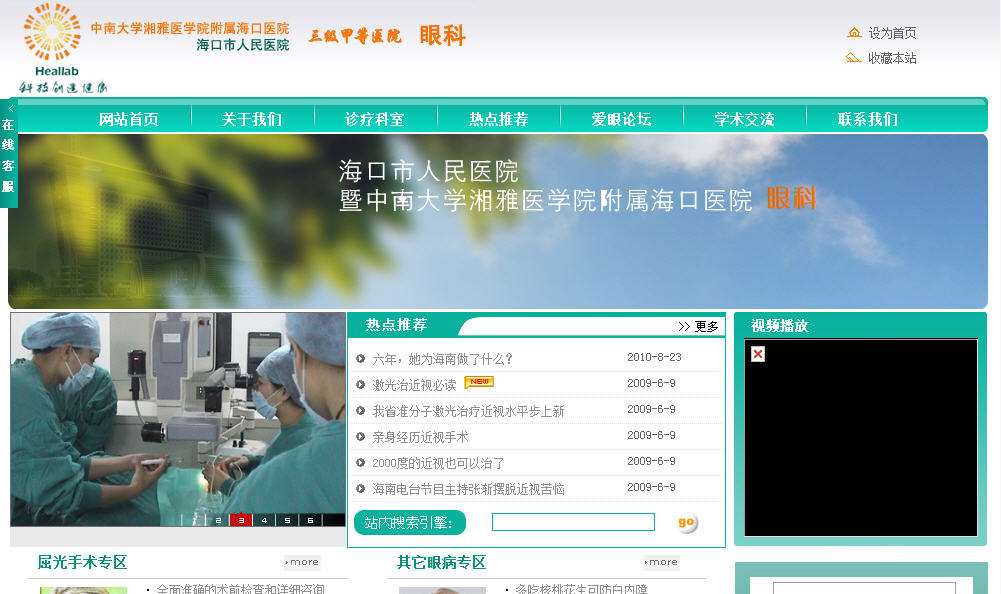1001x594 pixels.
Task: Open the 诊疗科室 menu item
Action: [375, 119]
